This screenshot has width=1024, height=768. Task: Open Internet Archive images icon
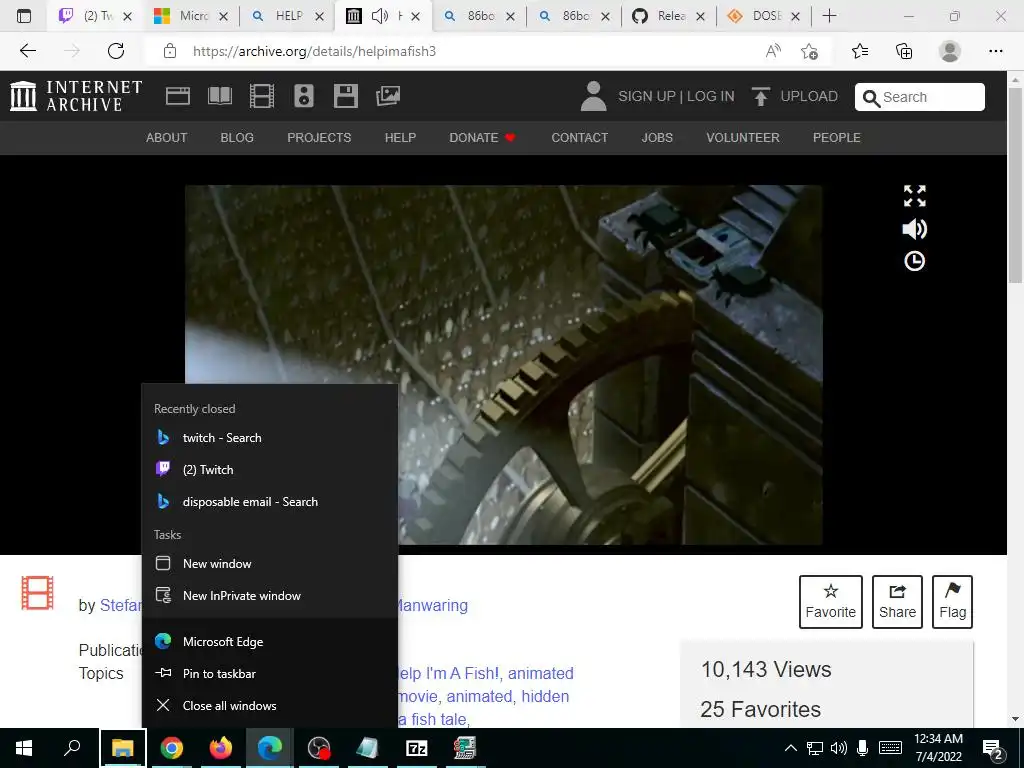click(x=388, y=96)
